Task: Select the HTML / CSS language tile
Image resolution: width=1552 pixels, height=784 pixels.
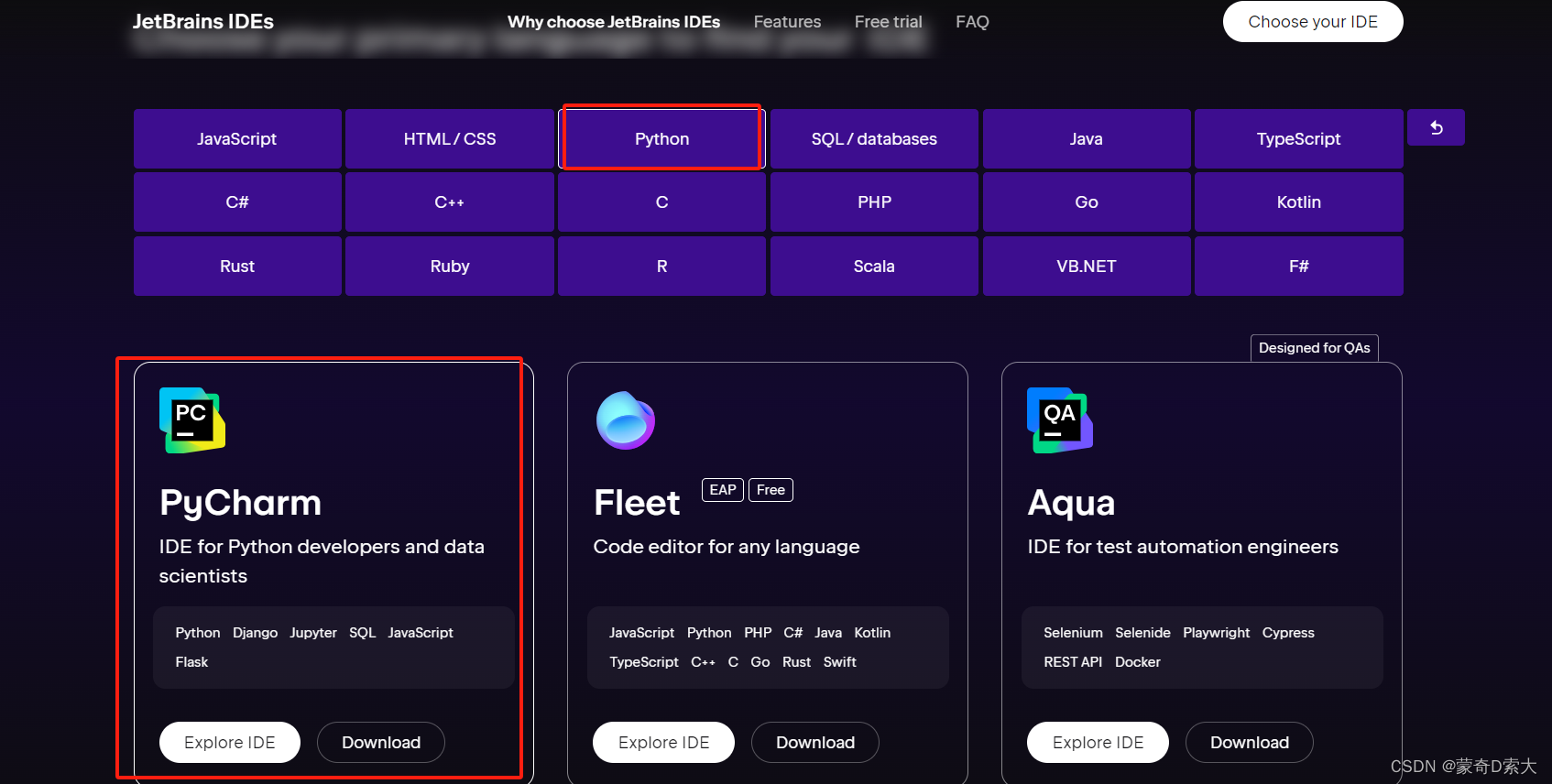Action: click(x=450, y=139)
